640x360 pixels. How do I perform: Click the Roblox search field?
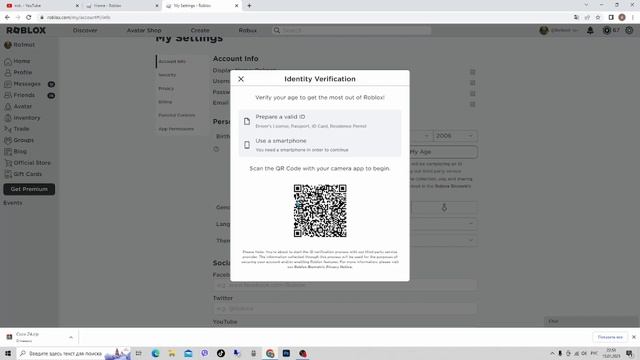click(x=351, y=30)
